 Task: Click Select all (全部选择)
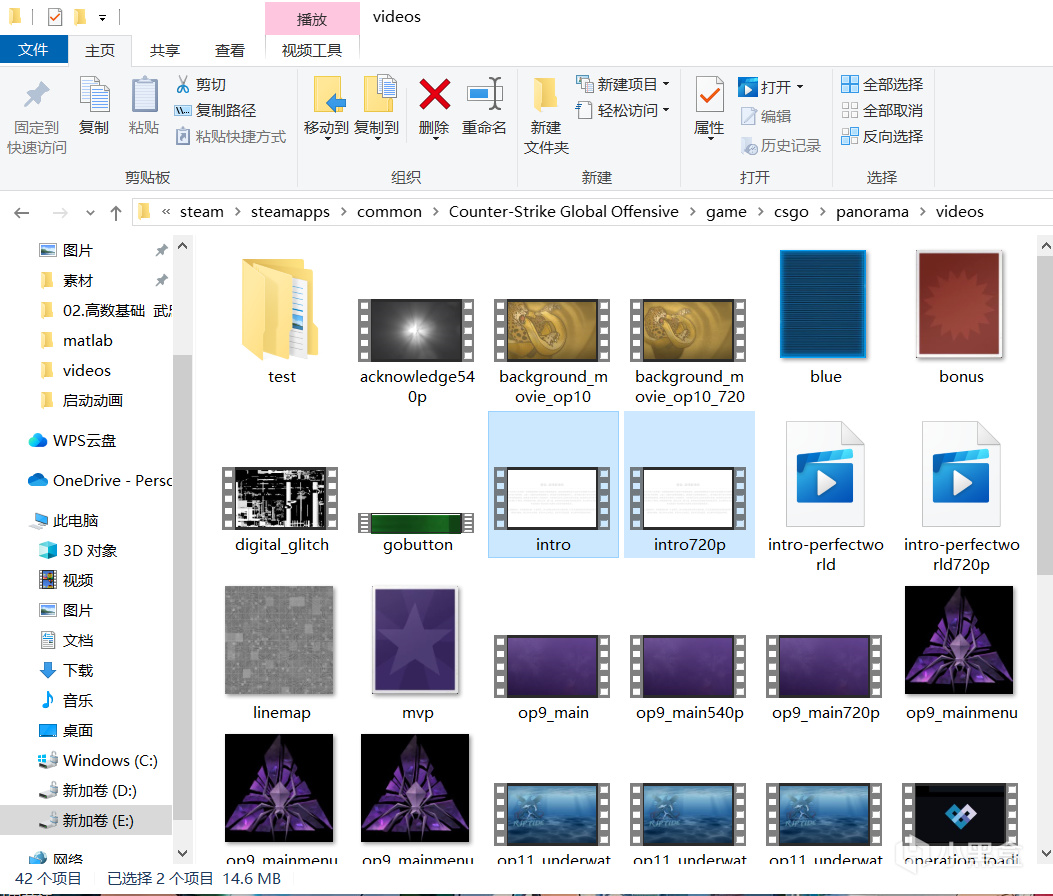pyautogui.click(x=882, y=84)
